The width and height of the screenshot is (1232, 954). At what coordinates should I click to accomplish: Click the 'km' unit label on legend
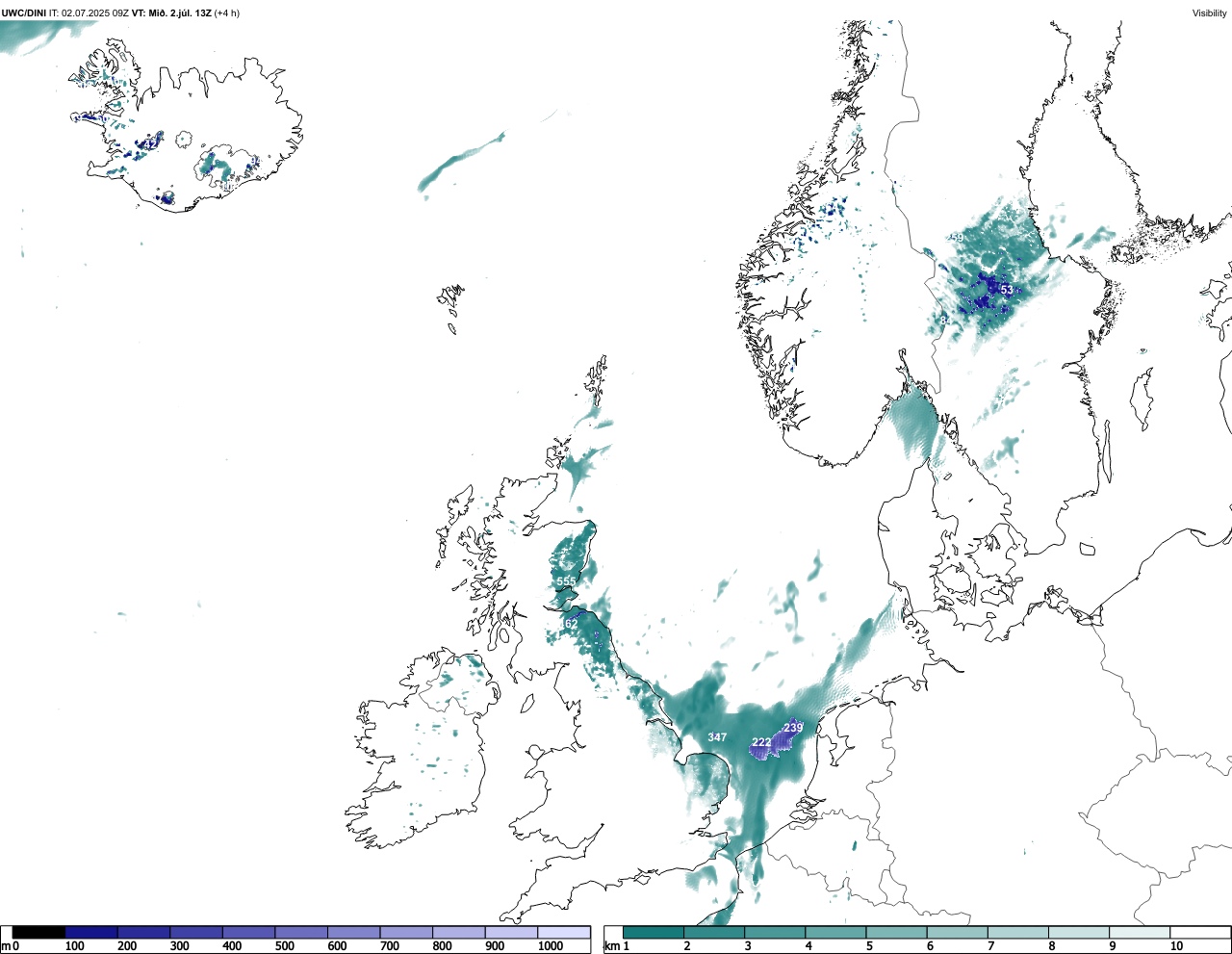[x=611, y=946]
